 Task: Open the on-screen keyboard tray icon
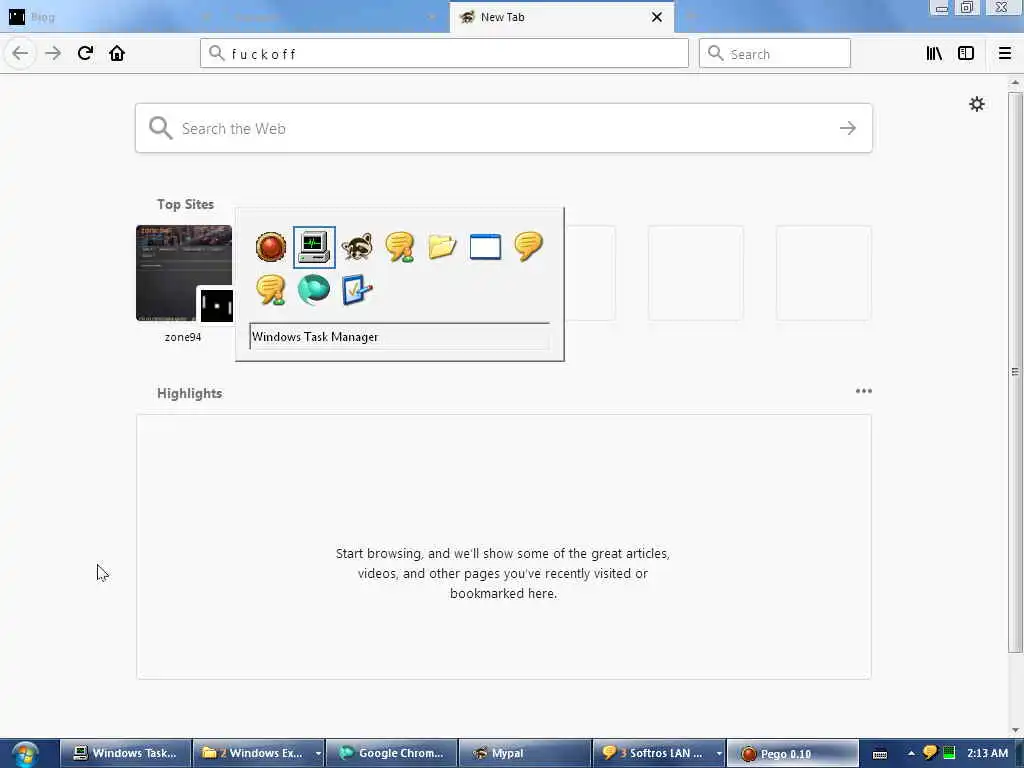point(880,754)
